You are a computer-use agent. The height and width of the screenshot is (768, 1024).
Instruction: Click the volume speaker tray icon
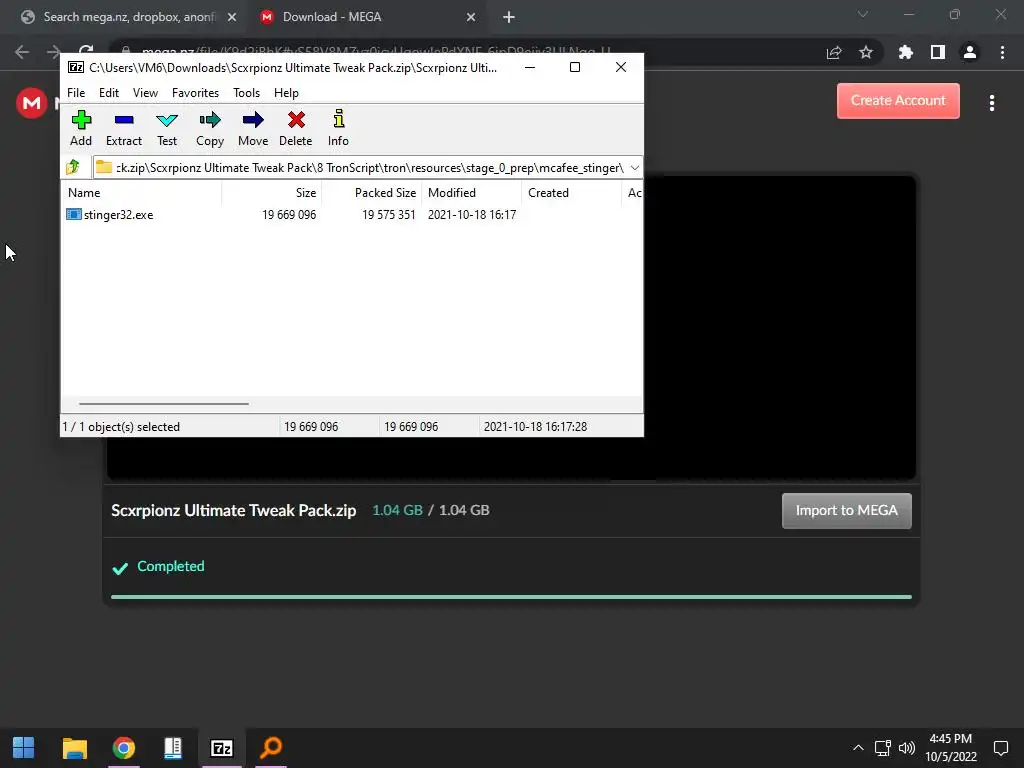click(x=906, y=748)
